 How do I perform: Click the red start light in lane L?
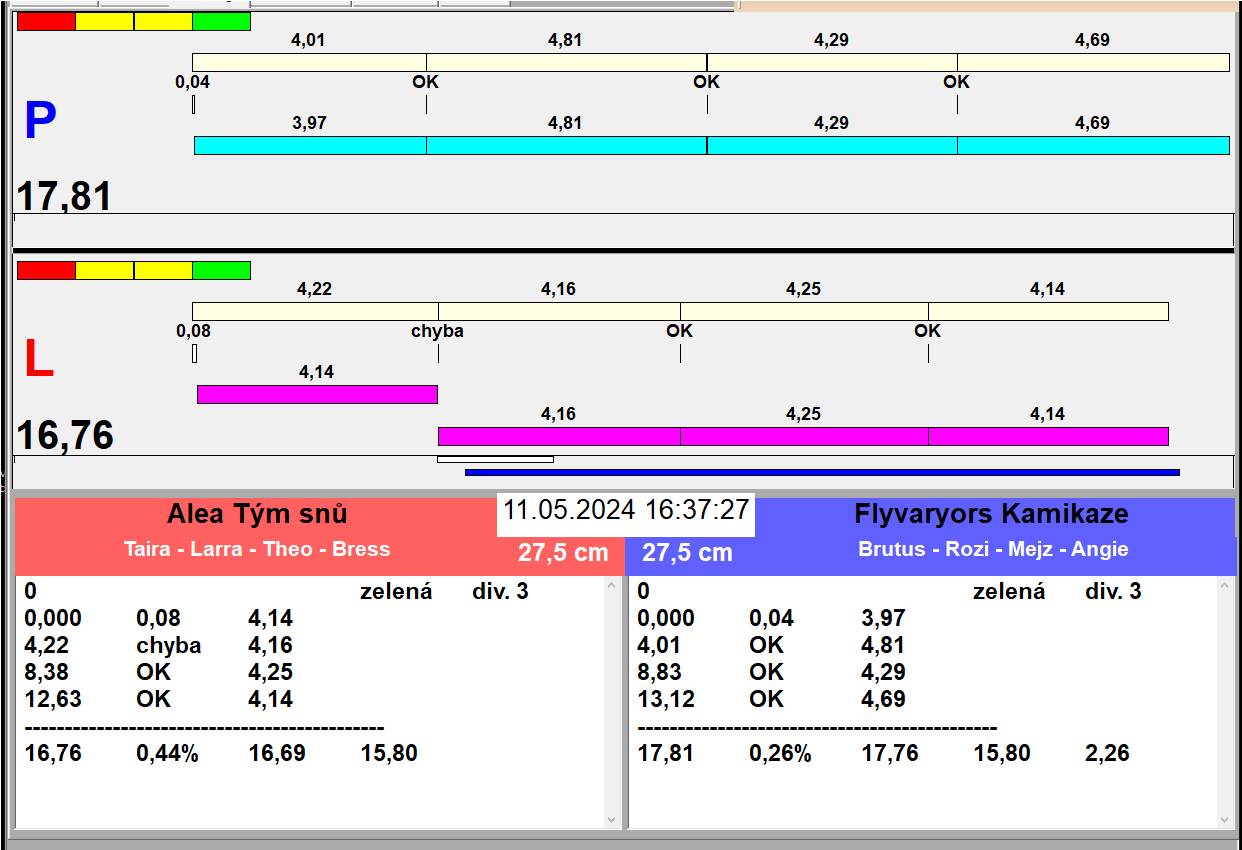point(46,270)
